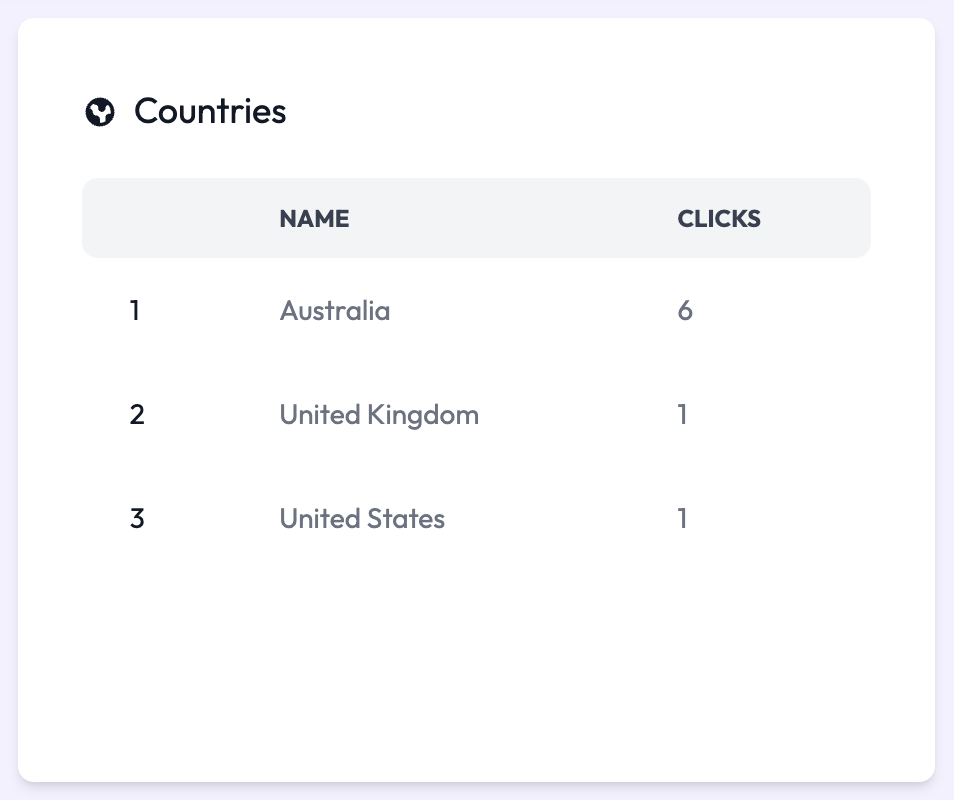Click rank number 1 in the table

click(x=135, y=311)
